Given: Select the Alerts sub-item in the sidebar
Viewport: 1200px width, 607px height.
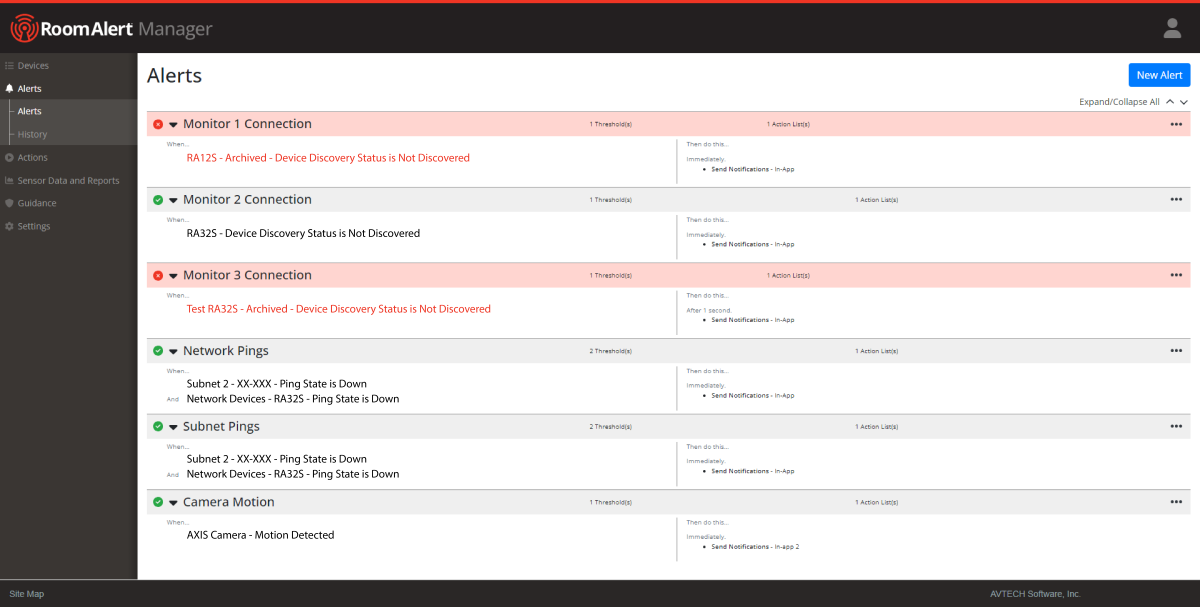Looking at the screenshot, I should [28, 110].
